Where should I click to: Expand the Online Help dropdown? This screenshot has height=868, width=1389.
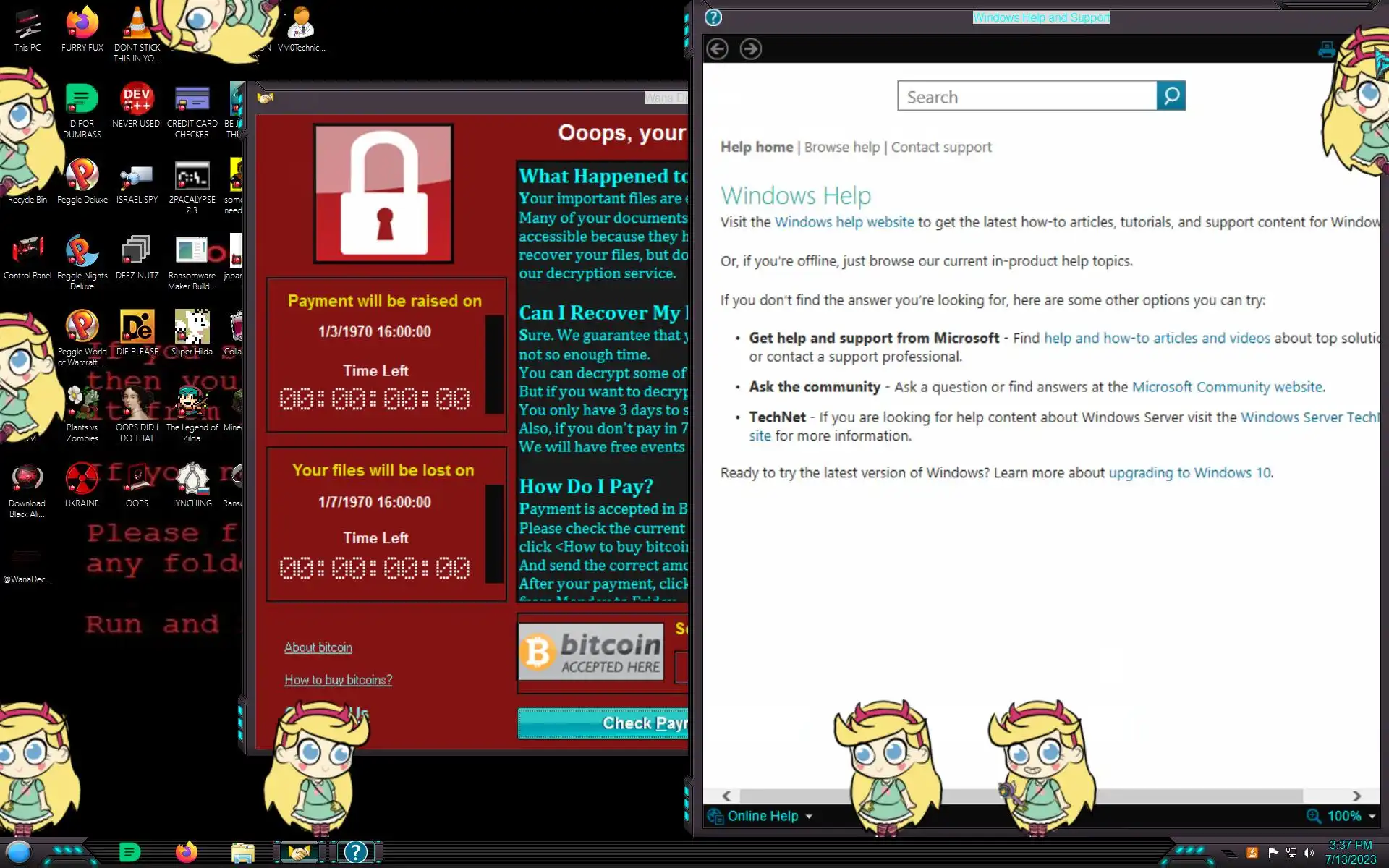(x=809, y=817)
